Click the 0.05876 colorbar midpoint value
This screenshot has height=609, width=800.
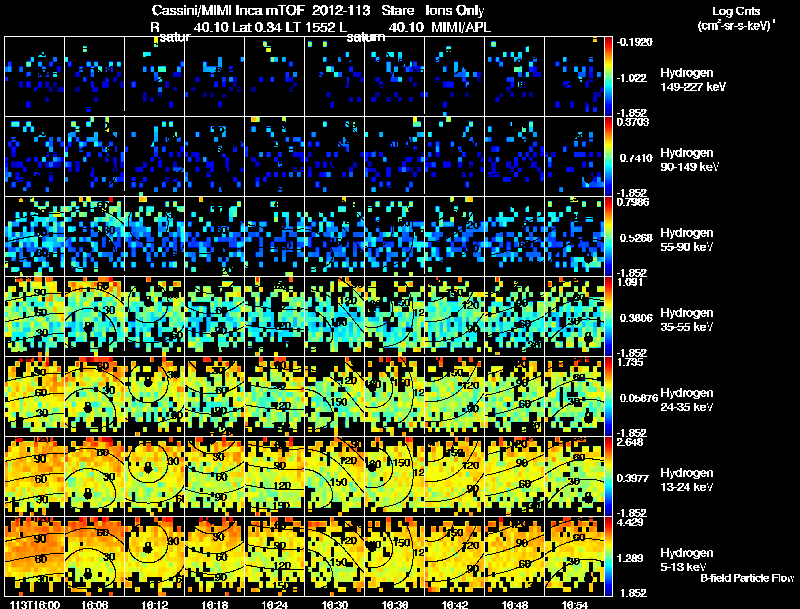(639, 398)
